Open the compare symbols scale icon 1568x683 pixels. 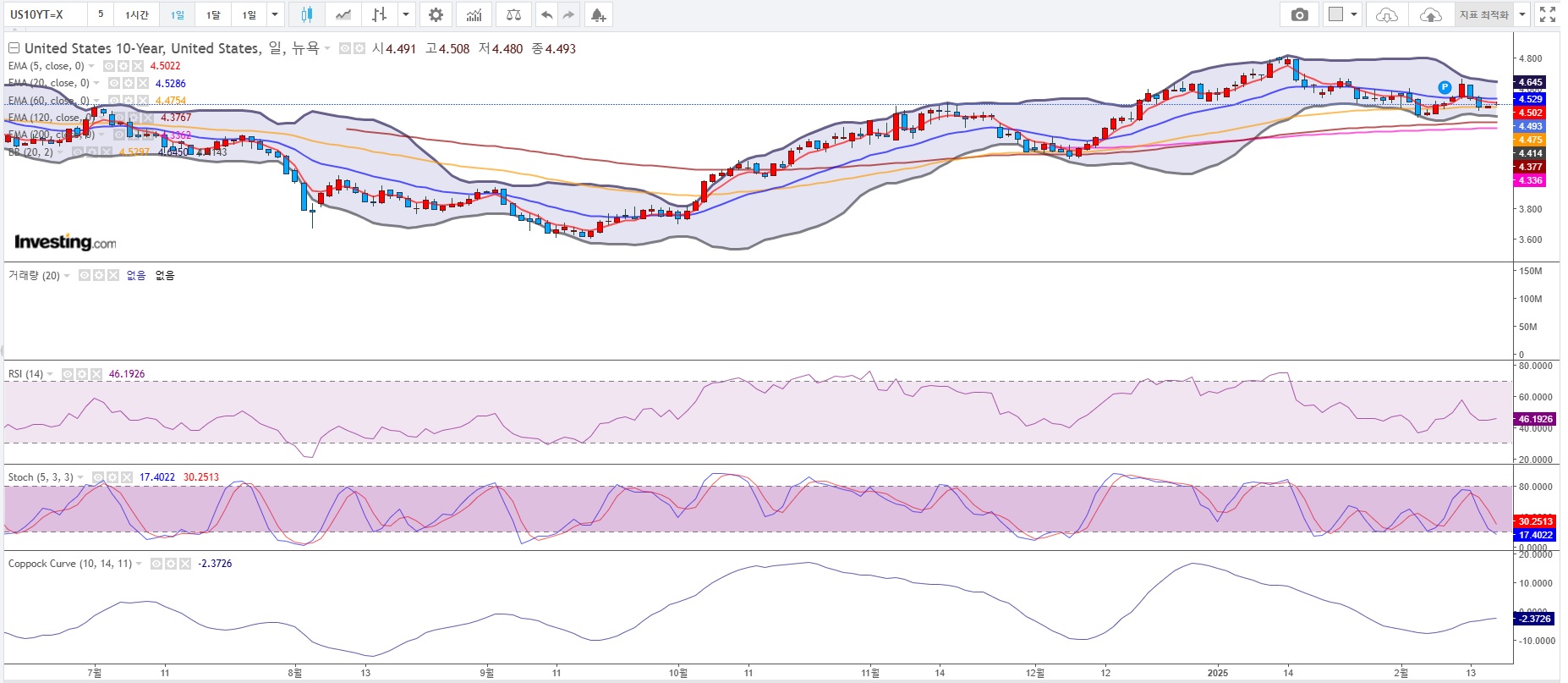[x=513, y=14]
